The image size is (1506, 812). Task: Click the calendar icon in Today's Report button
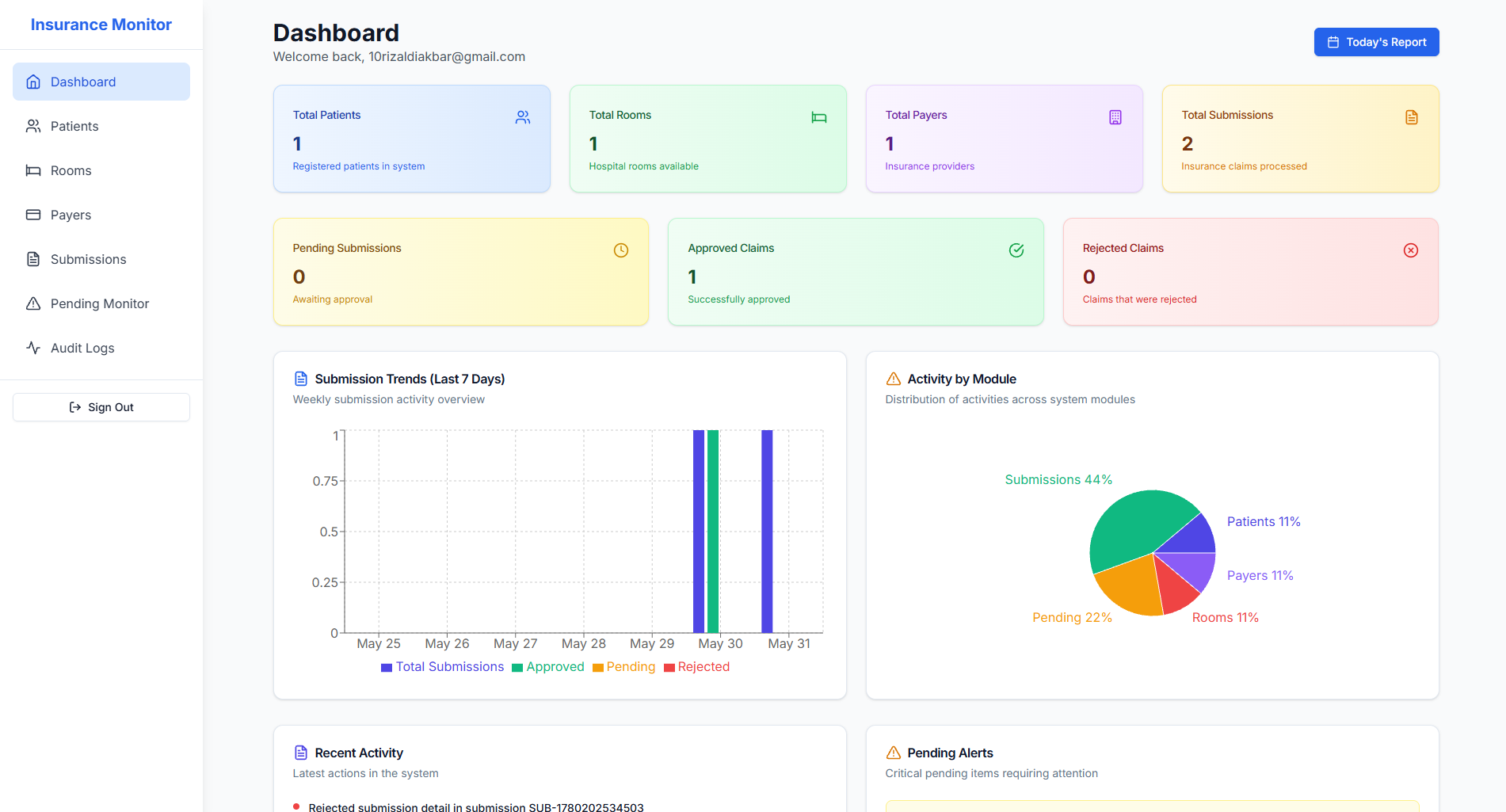point(1333,42)
